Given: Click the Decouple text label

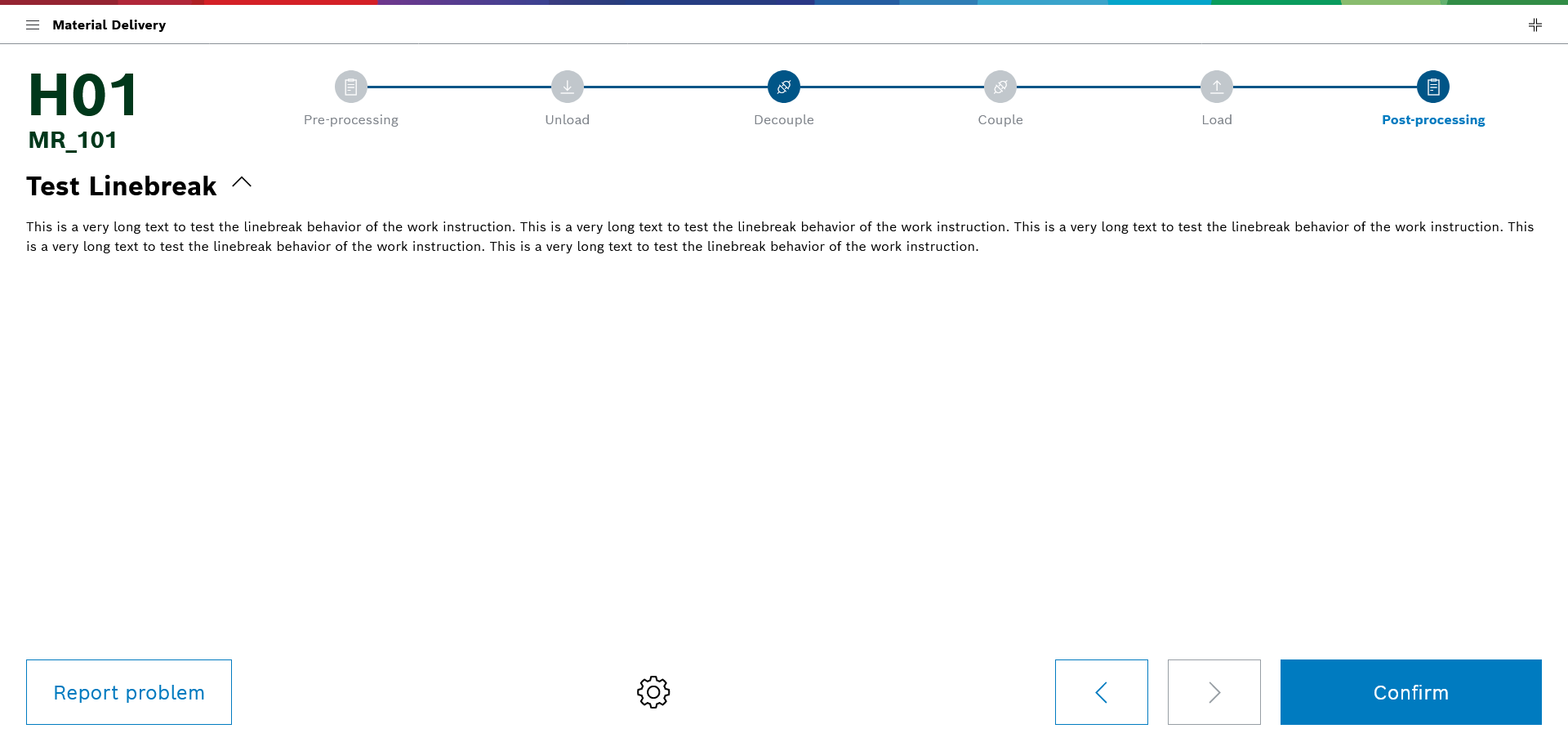Looking at the screenshot, I should 784,120.
